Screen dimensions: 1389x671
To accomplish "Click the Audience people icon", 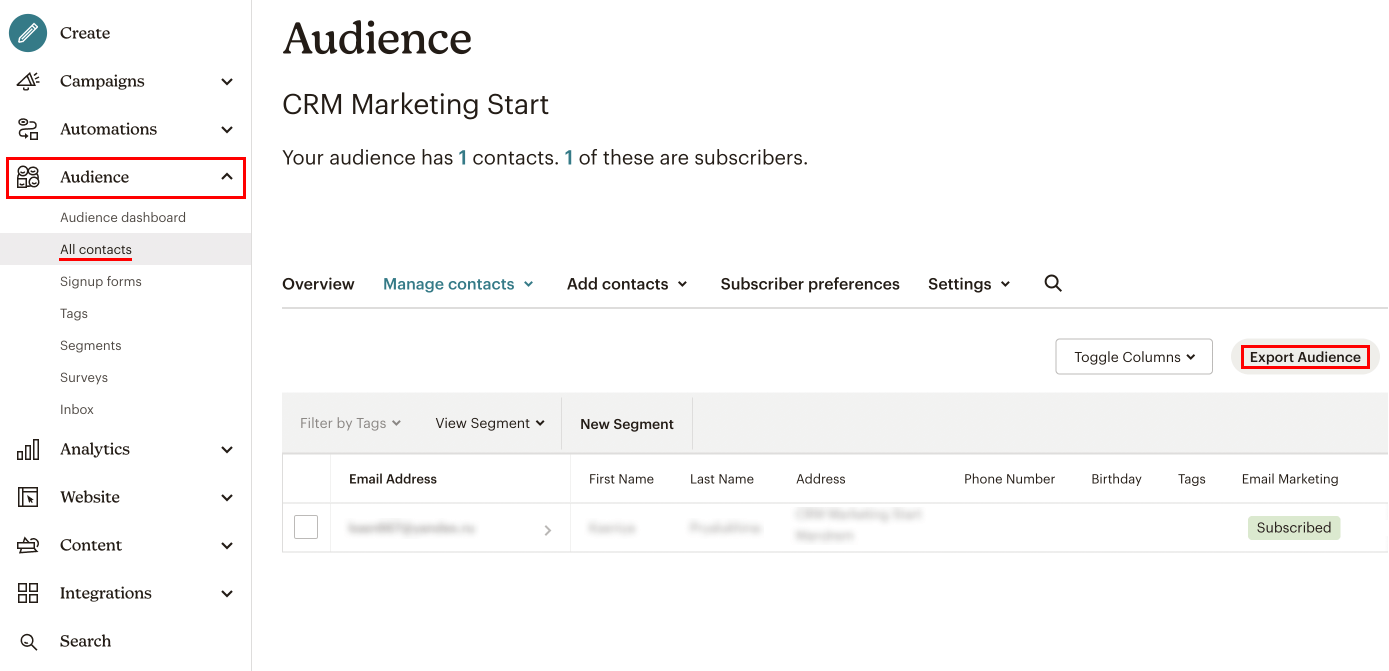I will tap(26, 176).
